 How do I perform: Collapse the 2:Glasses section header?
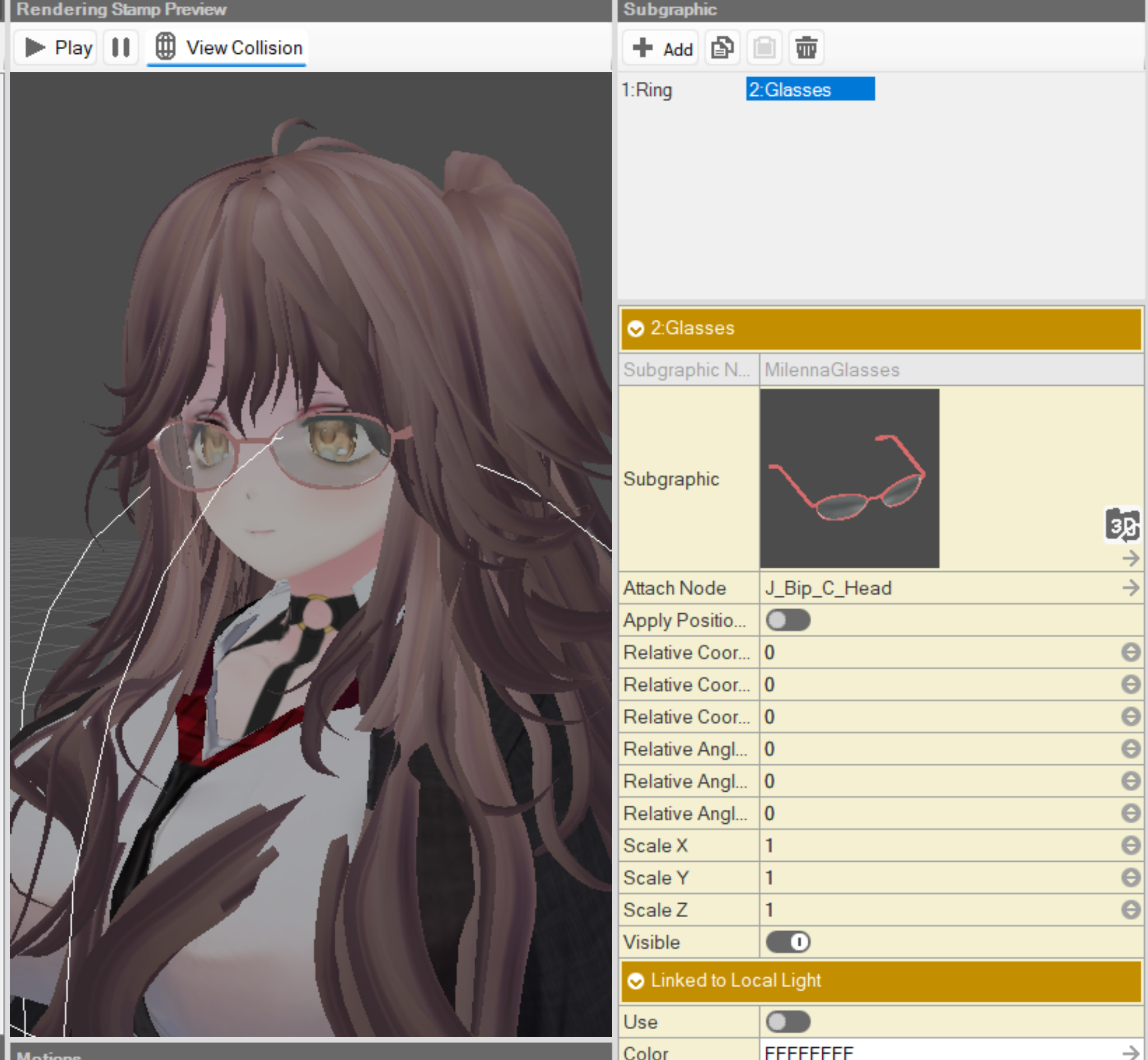[635, 329]
